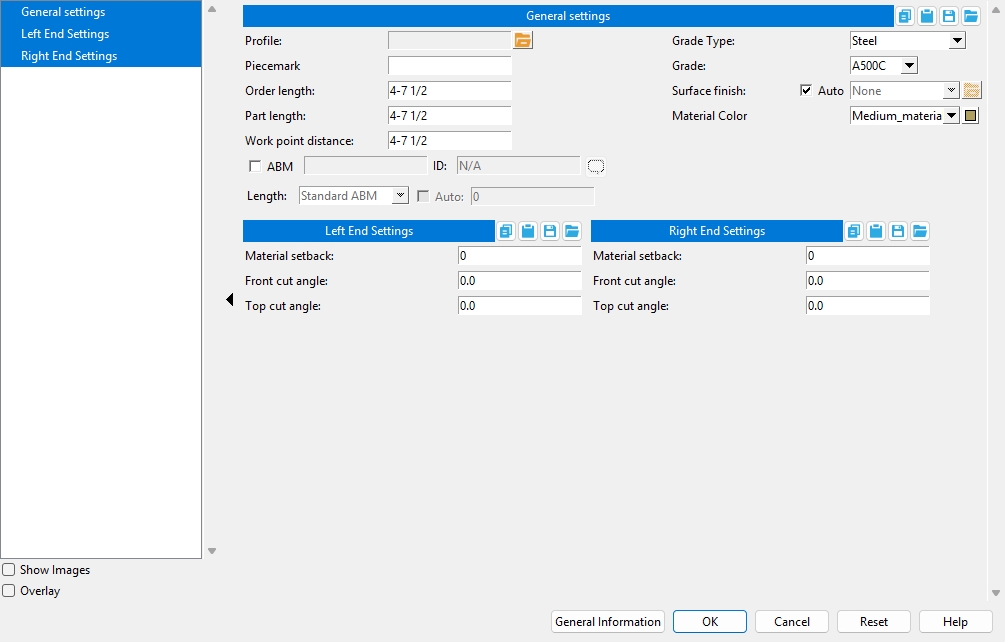Save General settings with the floppy icon

coord(949,16)
